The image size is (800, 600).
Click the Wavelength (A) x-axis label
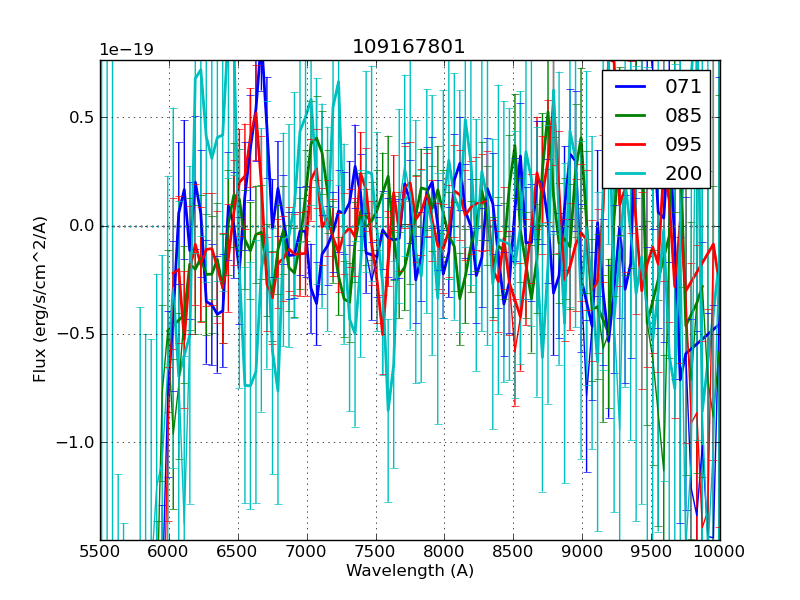click(410, 571)
